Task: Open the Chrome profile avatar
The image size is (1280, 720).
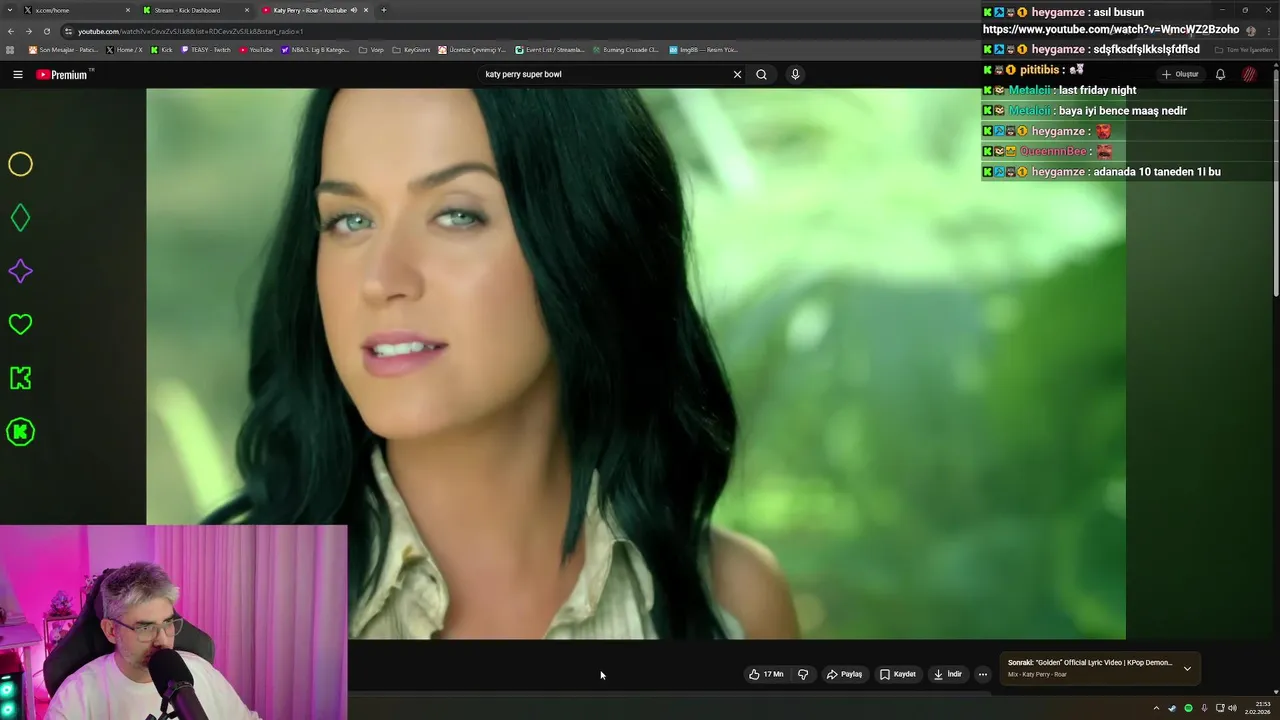Action: tap(1250, 31)
